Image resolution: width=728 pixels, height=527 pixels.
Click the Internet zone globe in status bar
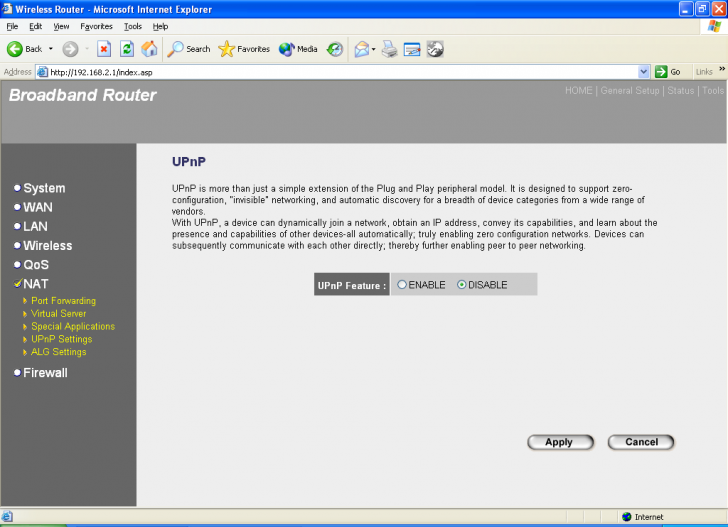(x=627, y=517)
